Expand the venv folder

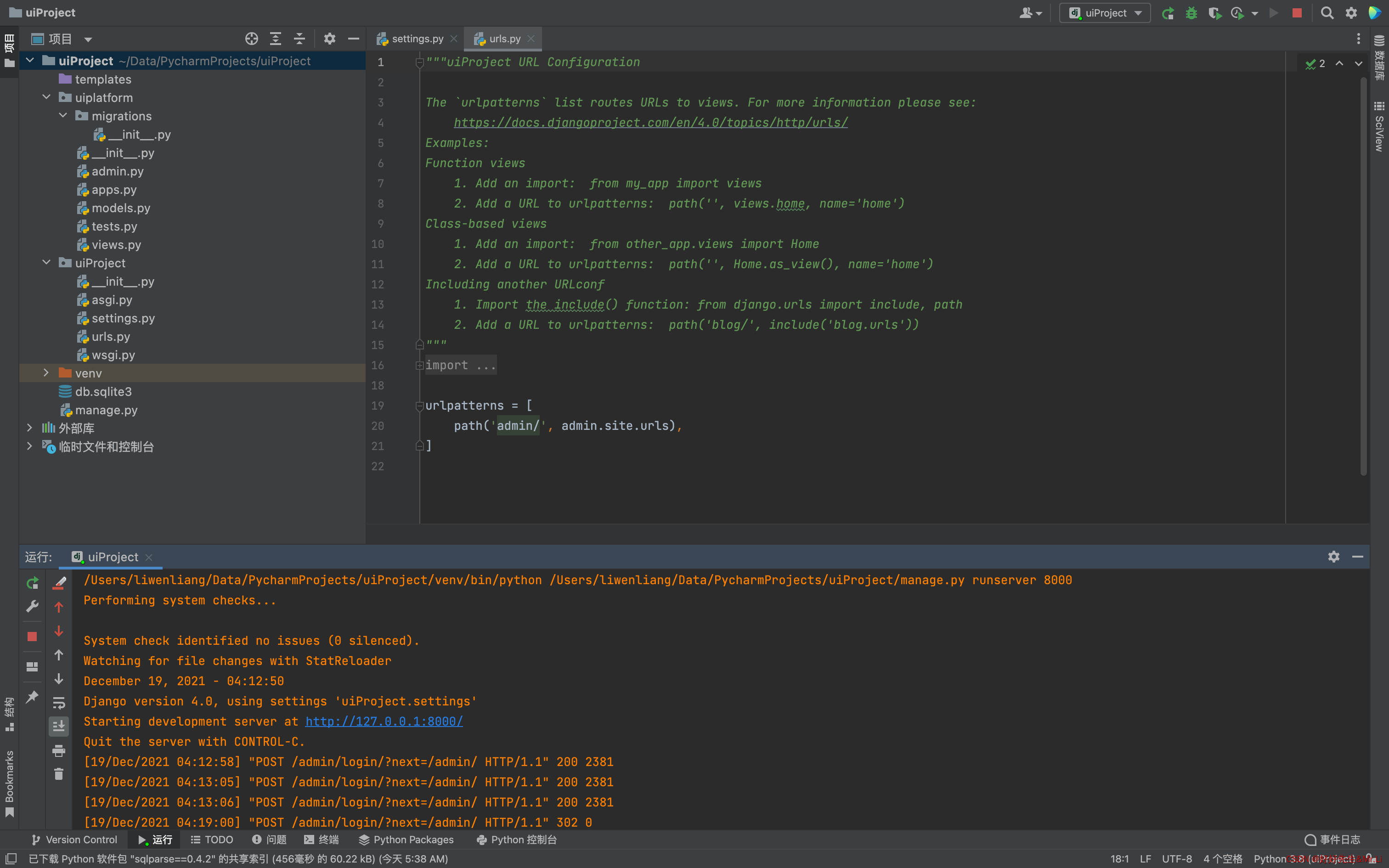pyautogui.click(x=46, y=372)
